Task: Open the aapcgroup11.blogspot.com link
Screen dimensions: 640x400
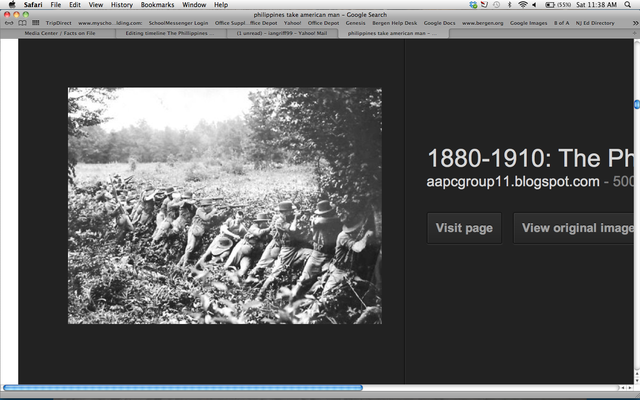Action: [513, 181]
